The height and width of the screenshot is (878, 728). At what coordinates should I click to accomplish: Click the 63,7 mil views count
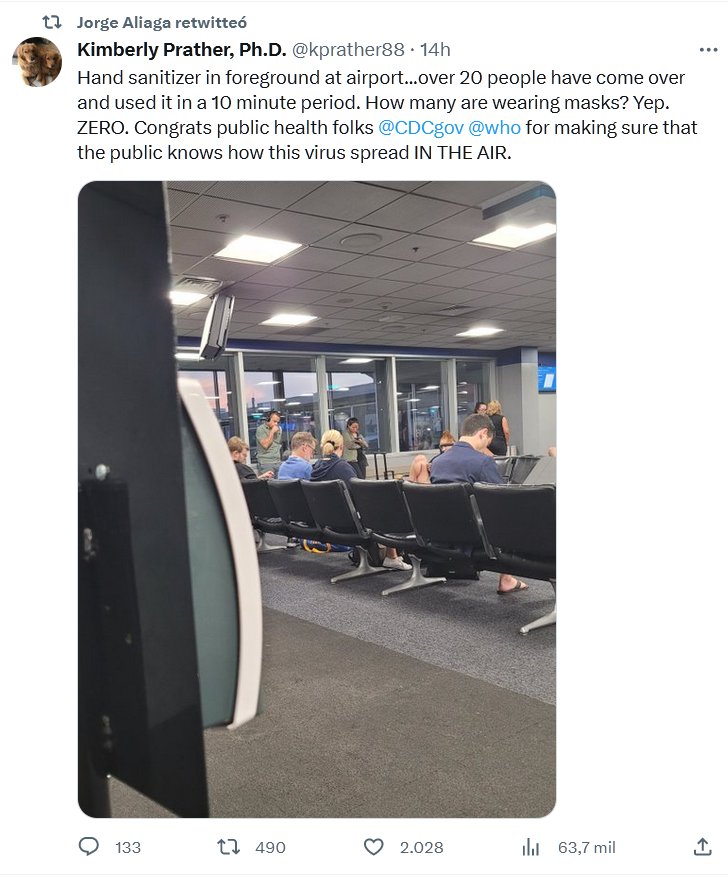point(586,848)
